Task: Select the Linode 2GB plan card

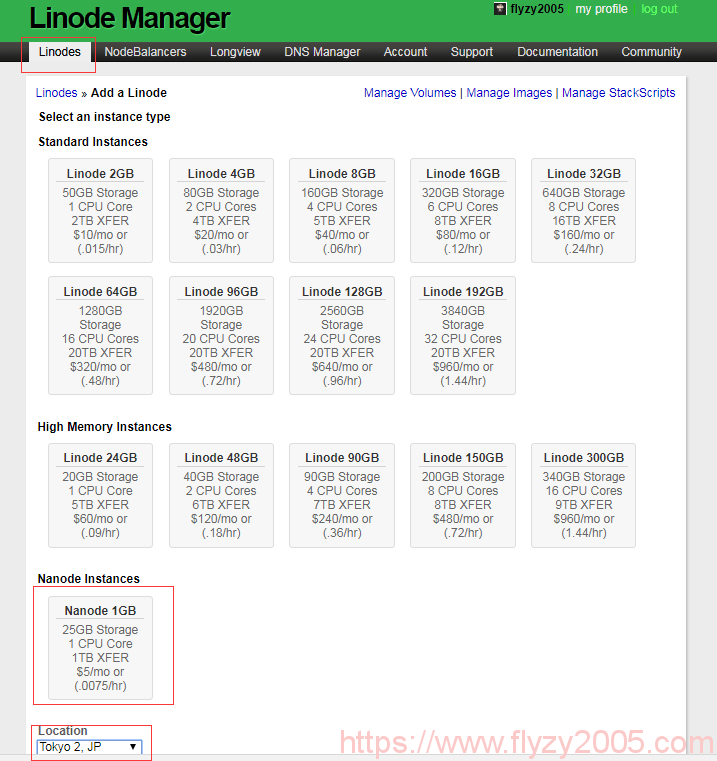Action: click(x=100, y=211)
